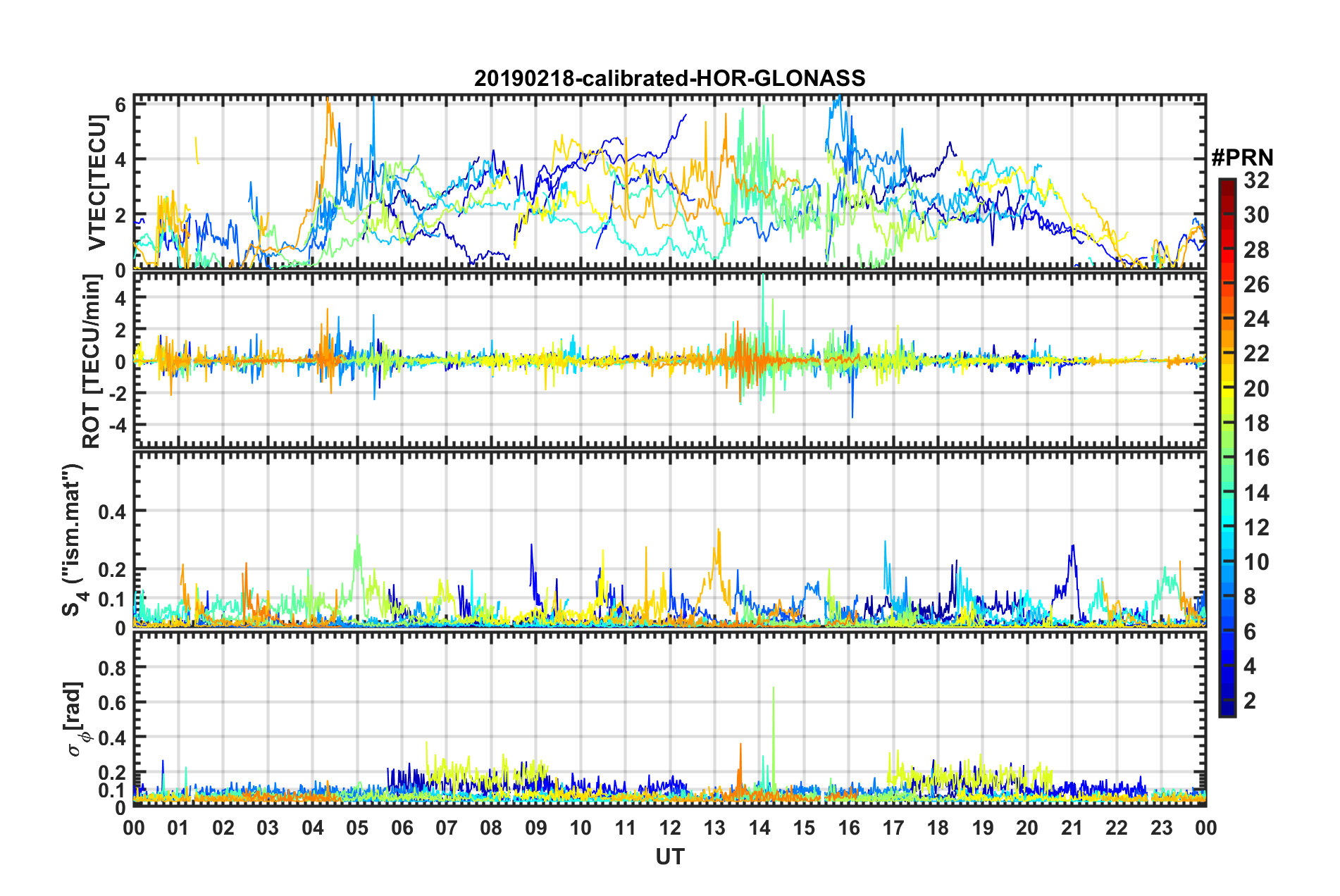Click colorbar tick label 10

[x=1256, y=562]
